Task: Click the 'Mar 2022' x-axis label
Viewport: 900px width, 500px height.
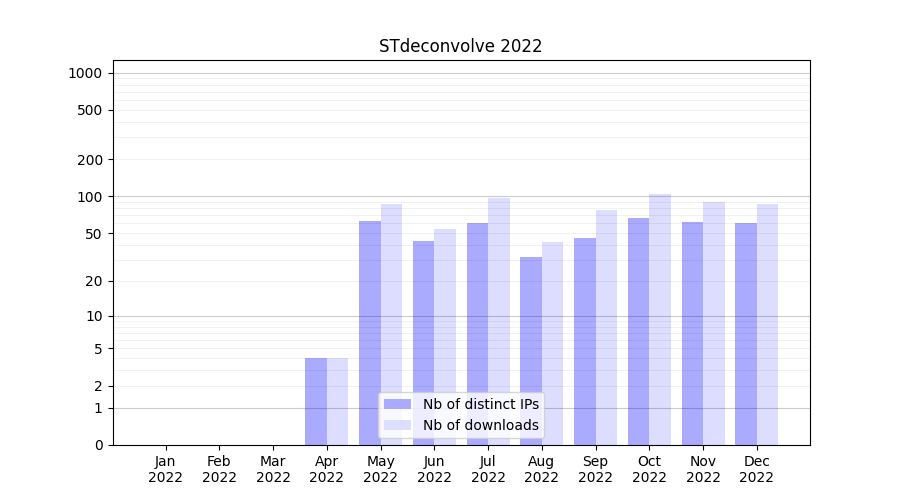Action: tap(273, 469)
